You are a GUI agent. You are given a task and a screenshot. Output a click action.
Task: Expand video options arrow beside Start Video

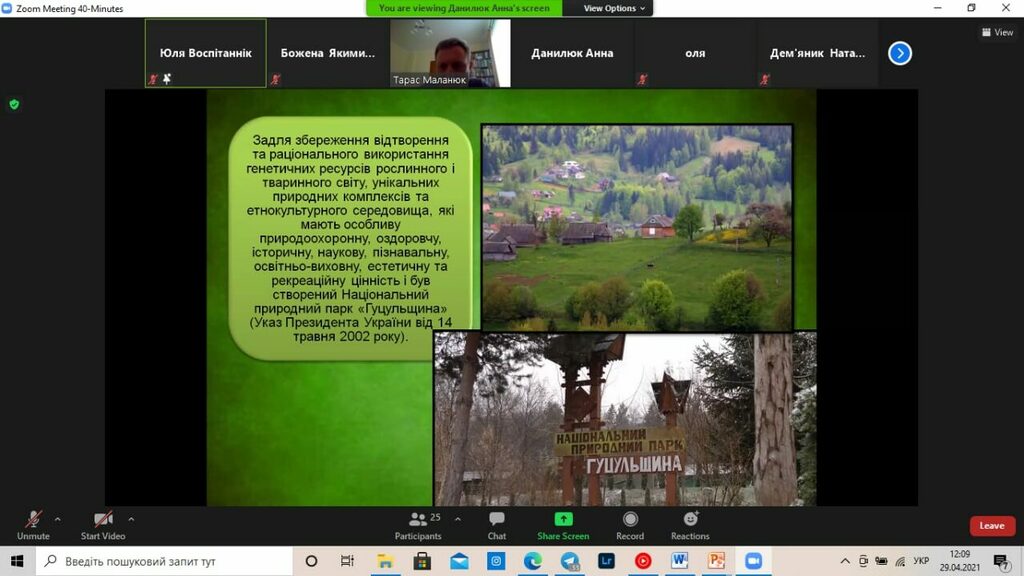131,519
